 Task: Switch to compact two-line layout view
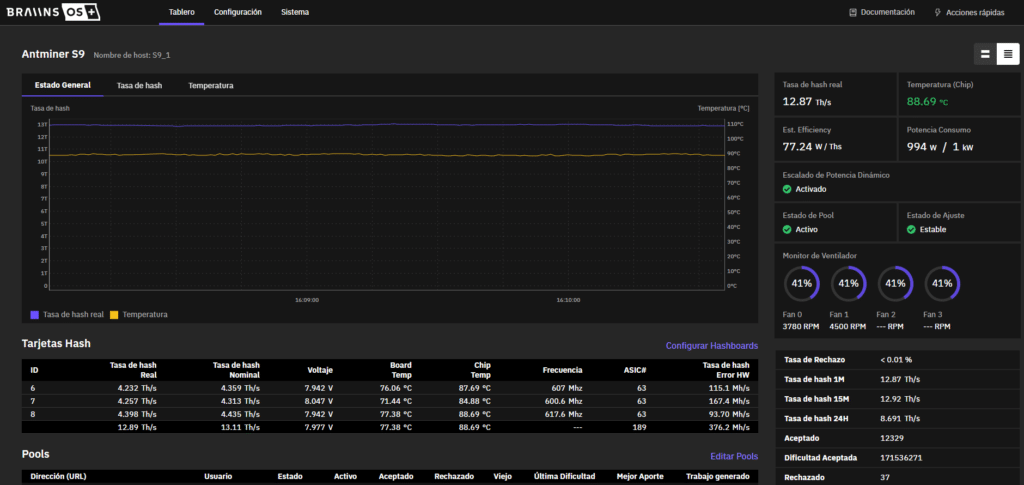click(x=985, y=54)
